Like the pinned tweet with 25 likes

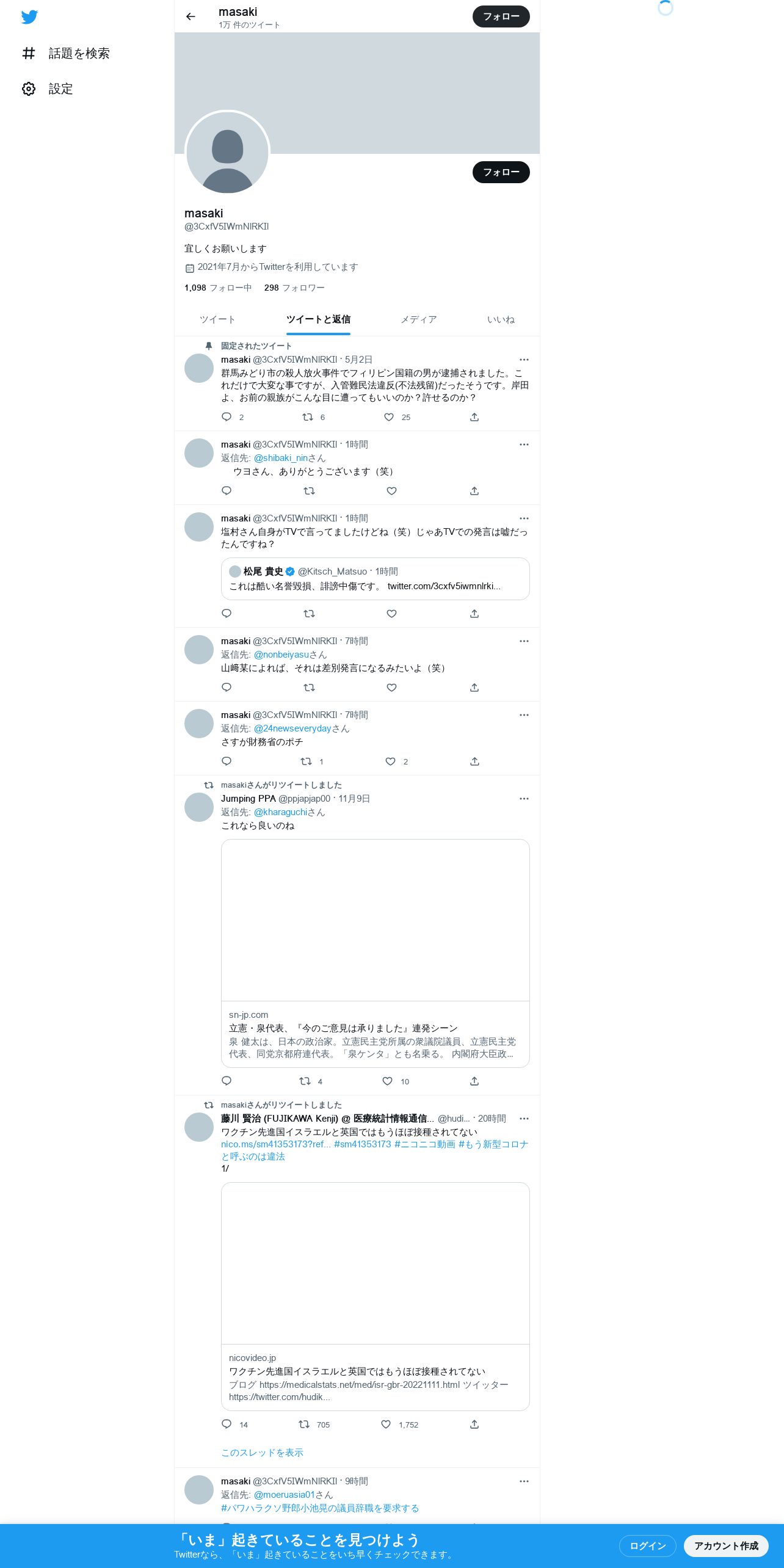389,417
